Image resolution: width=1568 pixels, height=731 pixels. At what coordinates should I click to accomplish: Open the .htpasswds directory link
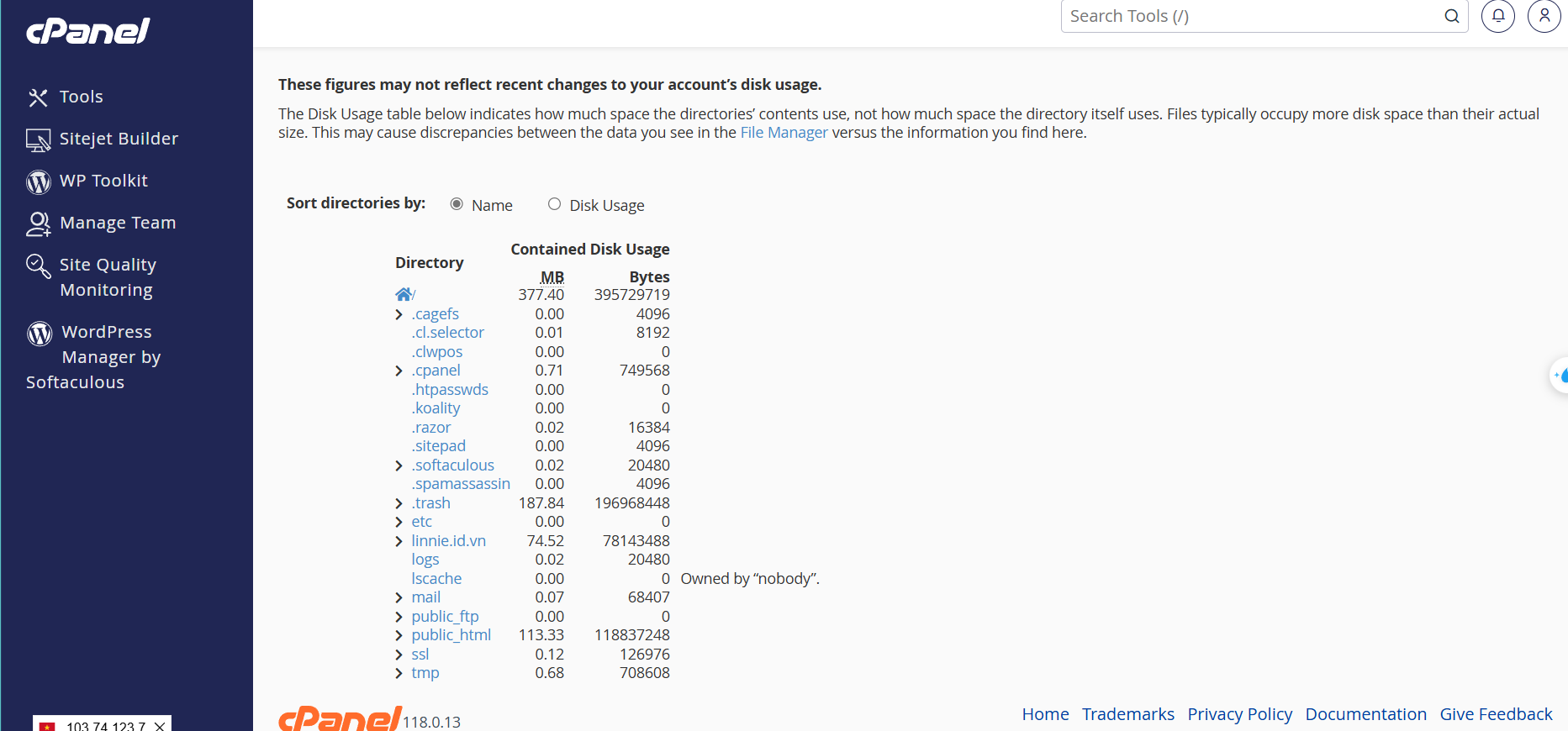pyautogui.click(x=450, y=390)
